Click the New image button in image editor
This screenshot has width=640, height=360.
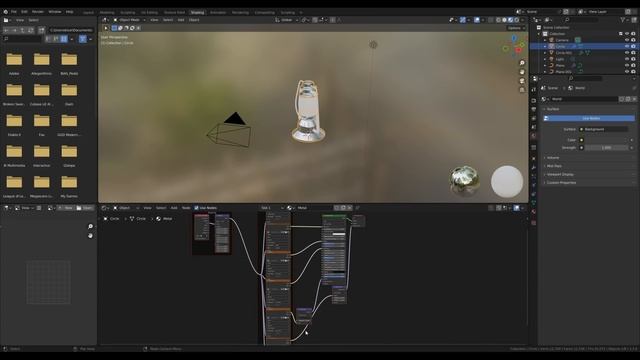(x=66, y=208)
